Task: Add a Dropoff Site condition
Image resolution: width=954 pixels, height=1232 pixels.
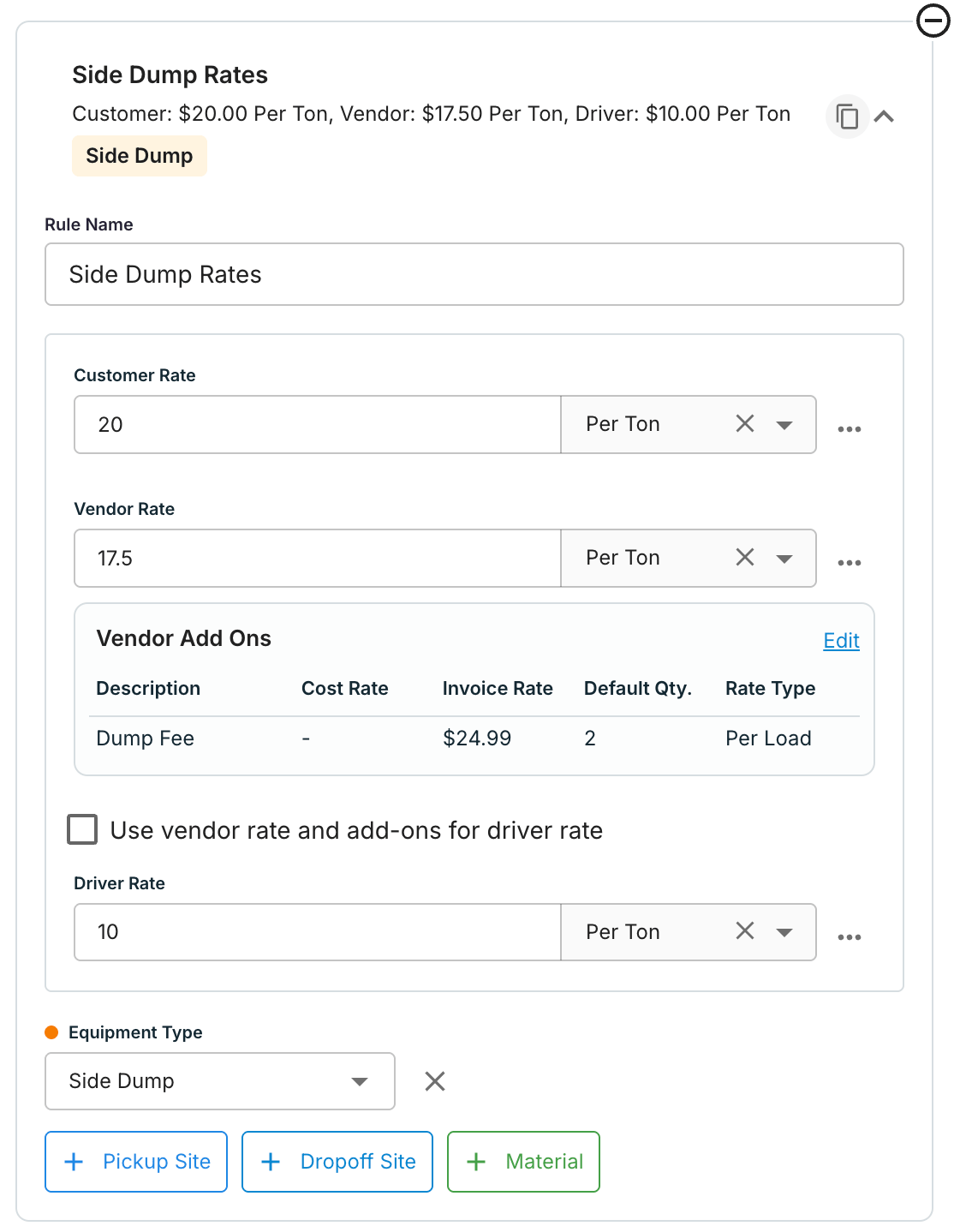Action: 337,1162
